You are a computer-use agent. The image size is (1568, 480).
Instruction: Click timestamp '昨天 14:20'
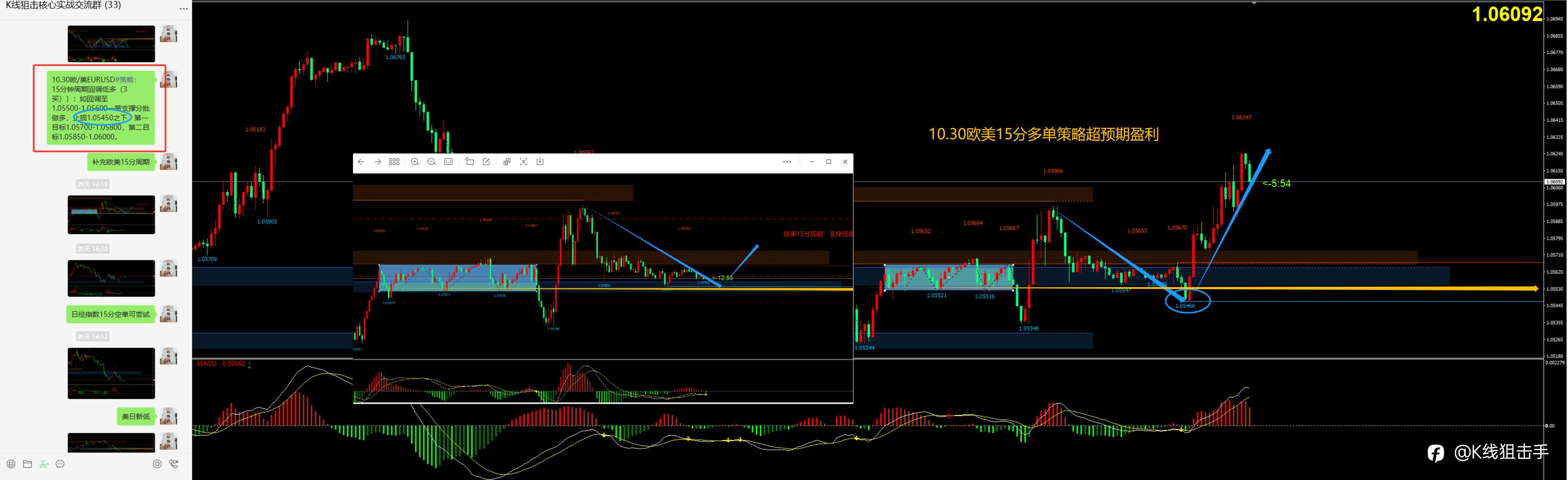(92, 249)
